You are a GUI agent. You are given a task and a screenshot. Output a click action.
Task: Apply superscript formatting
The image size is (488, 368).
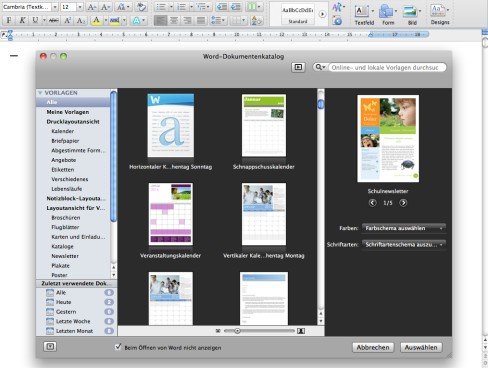[67, 20]
